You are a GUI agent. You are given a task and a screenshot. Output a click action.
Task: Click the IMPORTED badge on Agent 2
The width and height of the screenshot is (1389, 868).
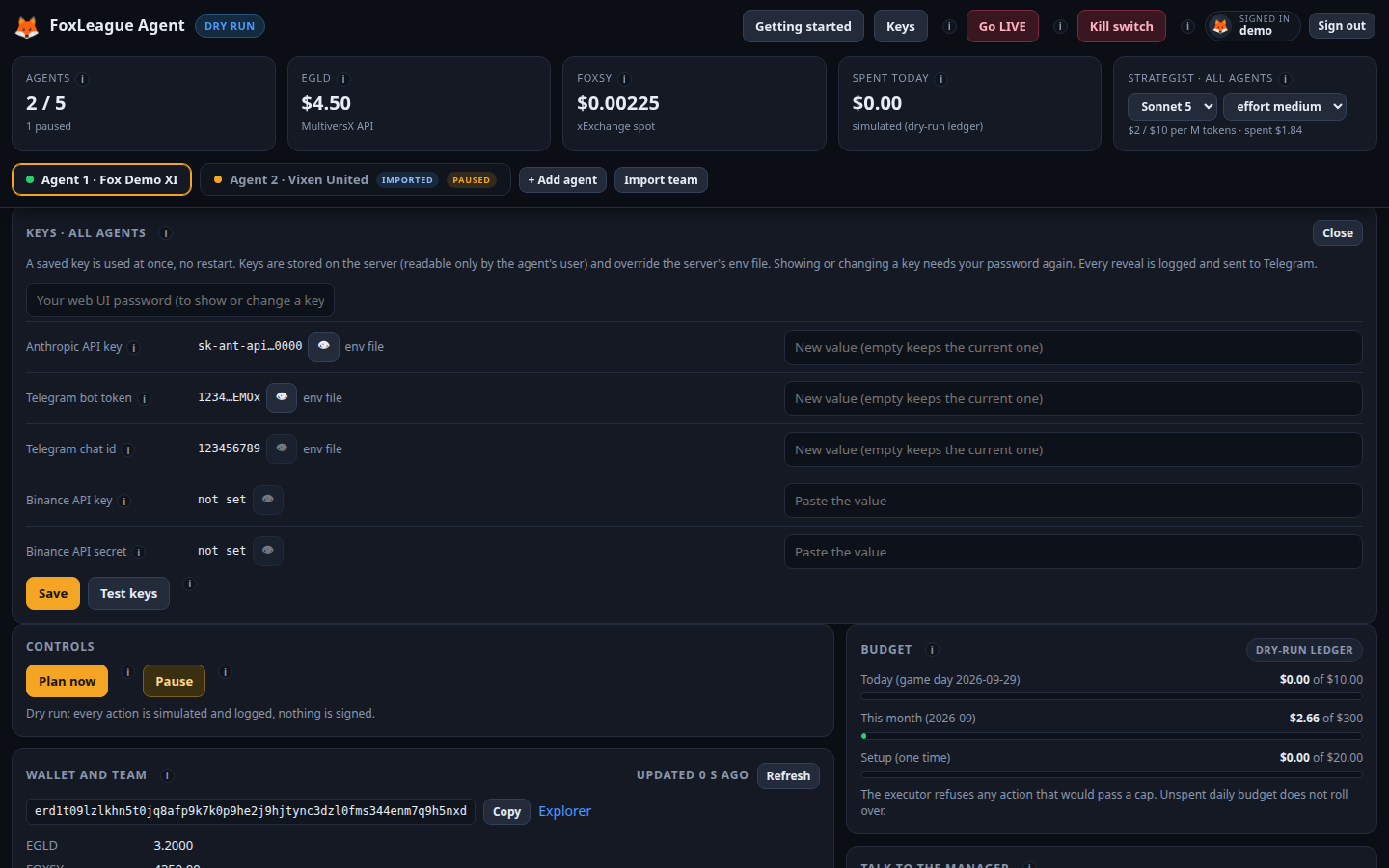407,180
